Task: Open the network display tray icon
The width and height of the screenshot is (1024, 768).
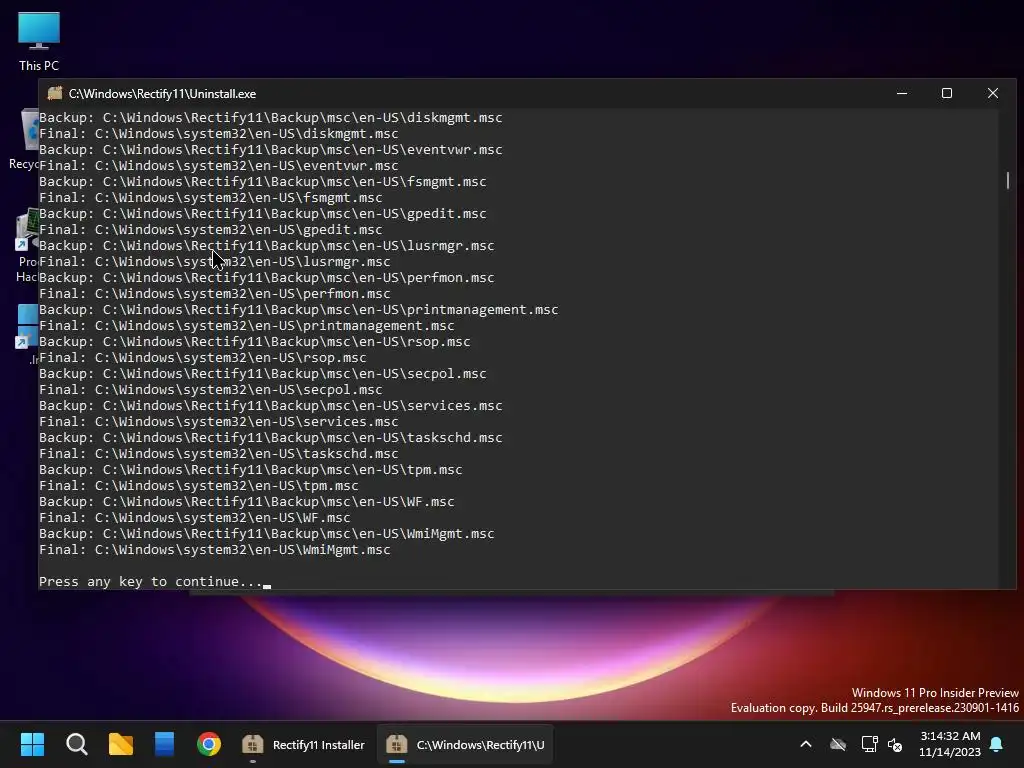Action: click(x=869, y=744)
